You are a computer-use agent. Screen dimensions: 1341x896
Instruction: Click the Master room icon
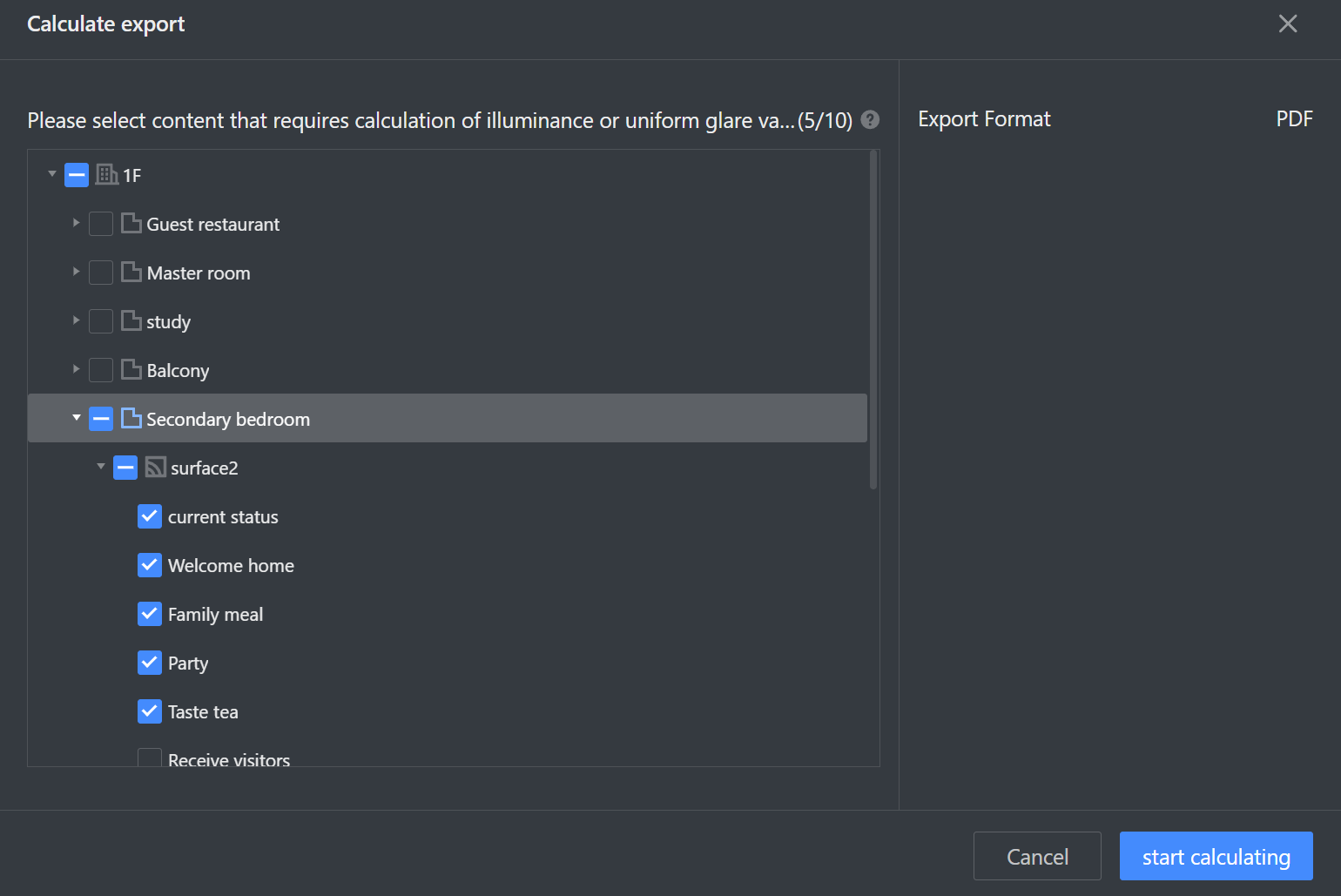click(x=131, y=273)
